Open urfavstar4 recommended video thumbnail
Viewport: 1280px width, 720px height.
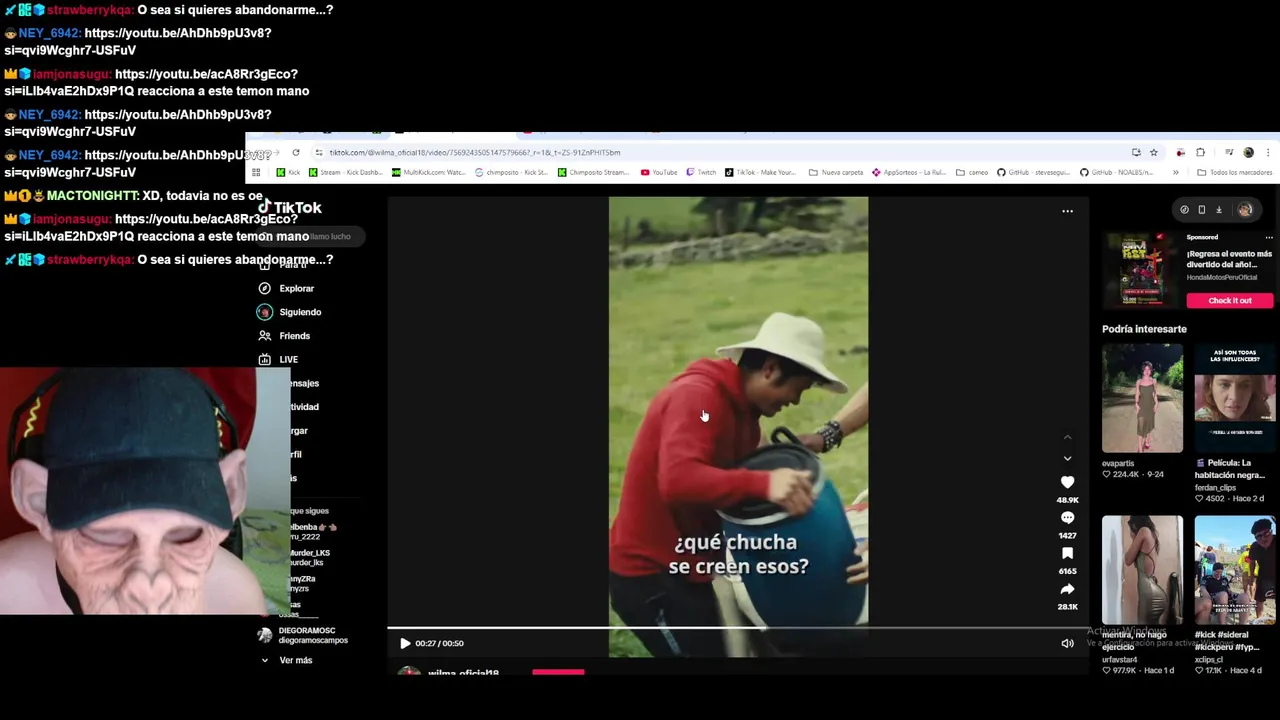[x=1142, y=570]
